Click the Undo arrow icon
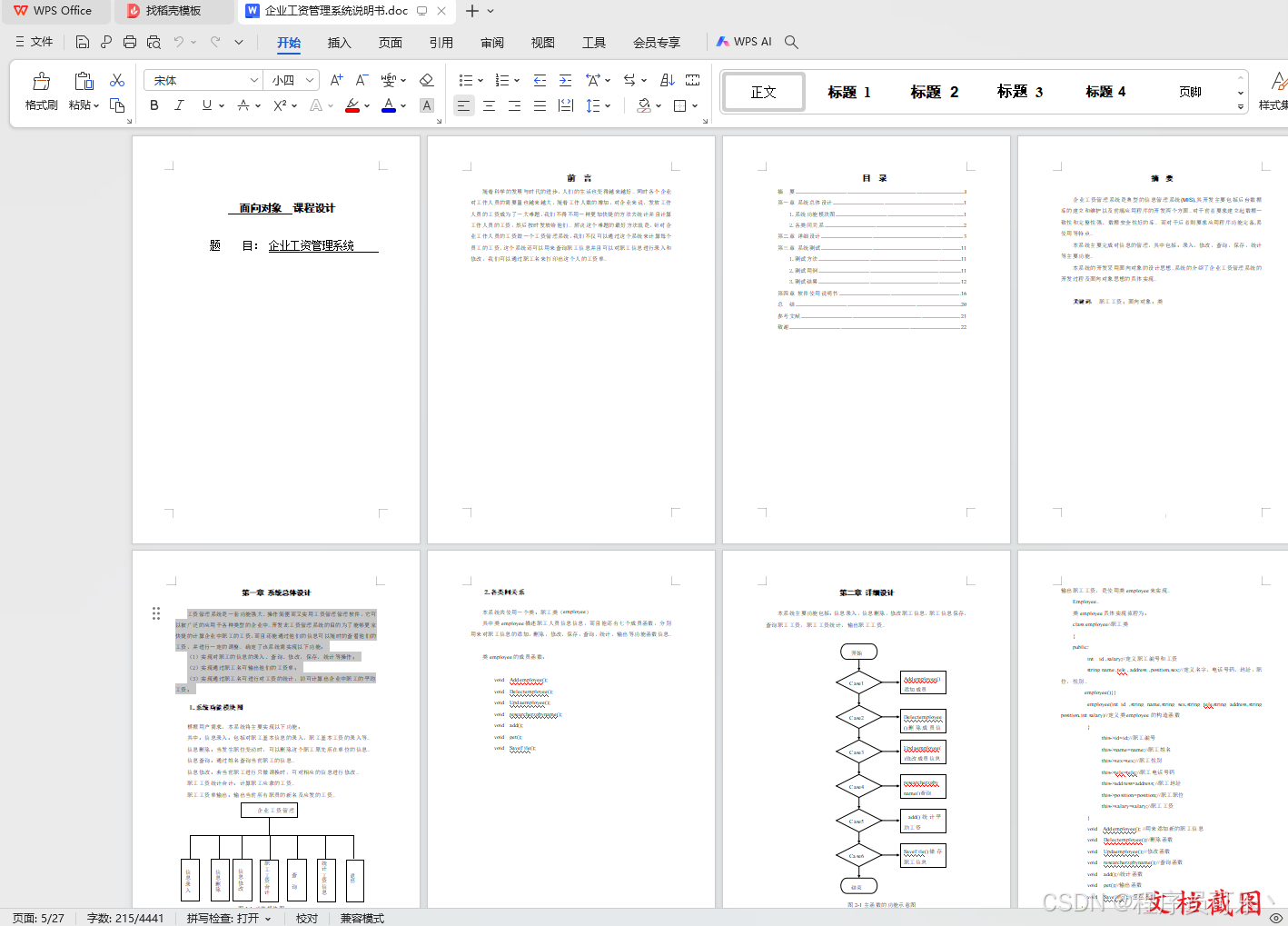Image resolution: width=1288 pixels, height=926 pixels. pyautogui.click(x=179, y=42)
